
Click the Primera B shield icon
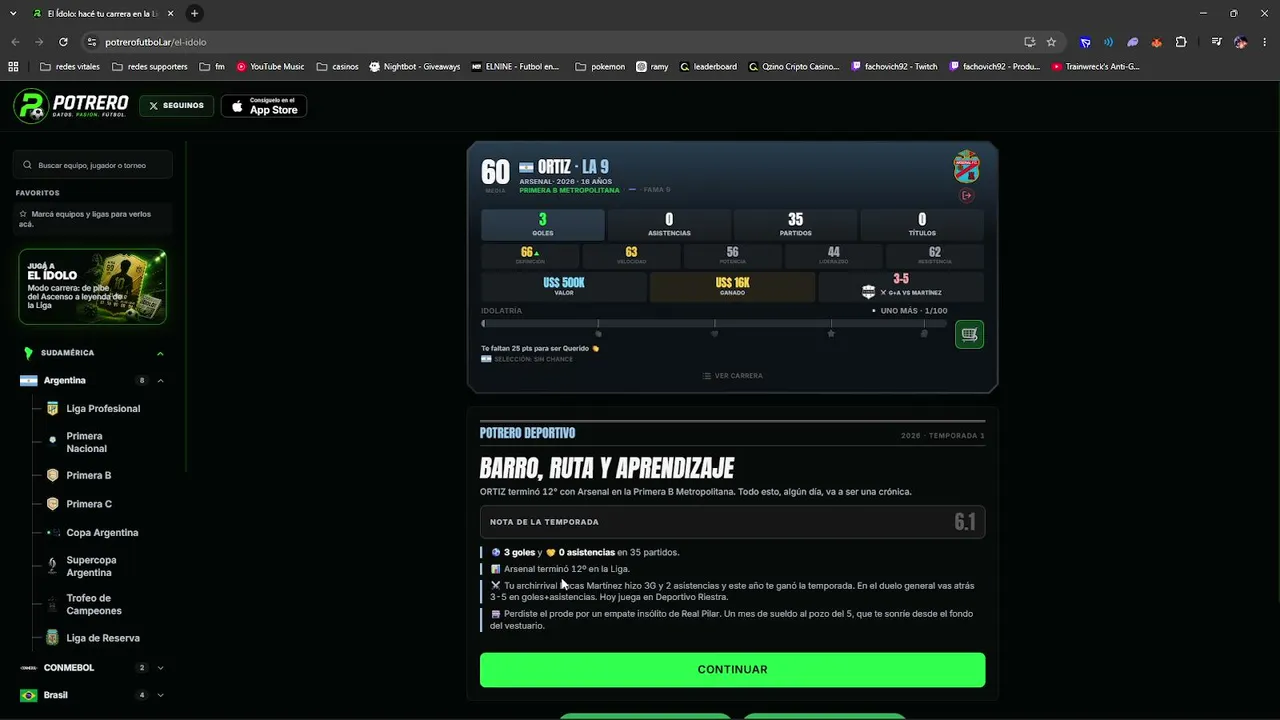click(53, 476)
